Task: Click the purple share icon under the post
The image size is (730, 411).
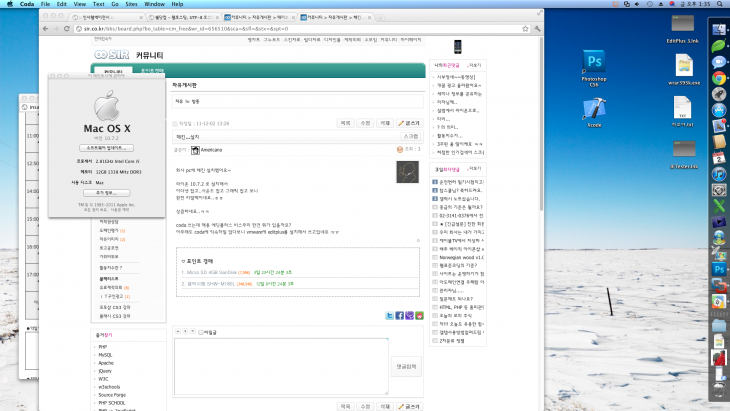Action: (409, 316)
